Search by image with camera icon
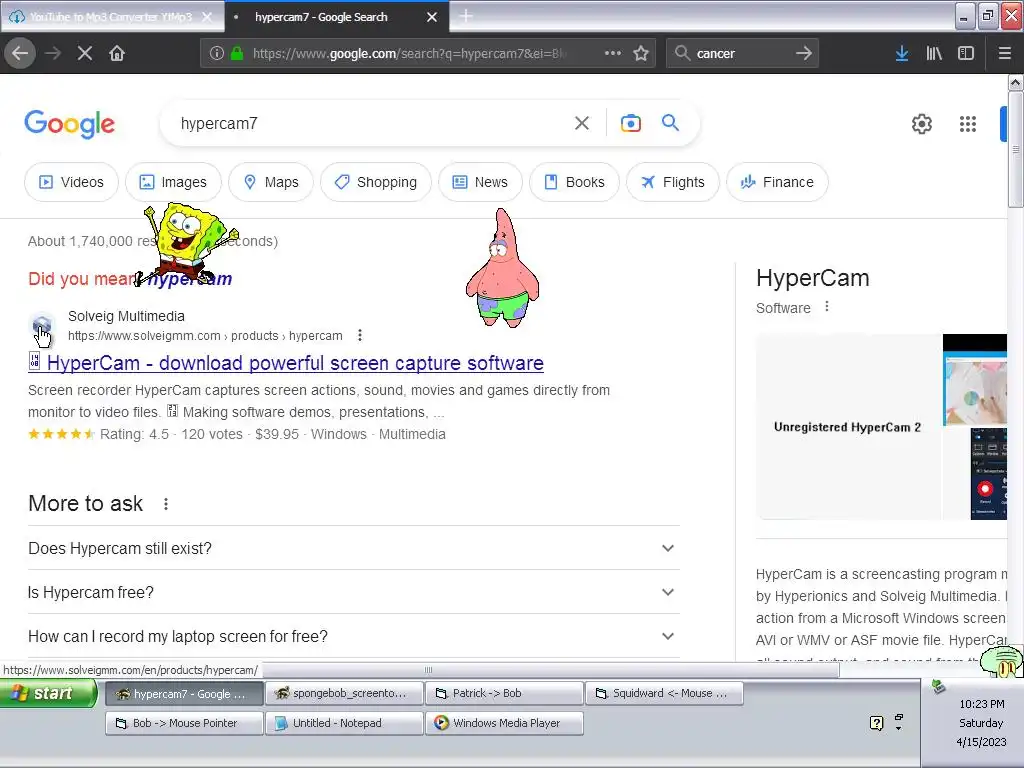 [x=630, y=123]
